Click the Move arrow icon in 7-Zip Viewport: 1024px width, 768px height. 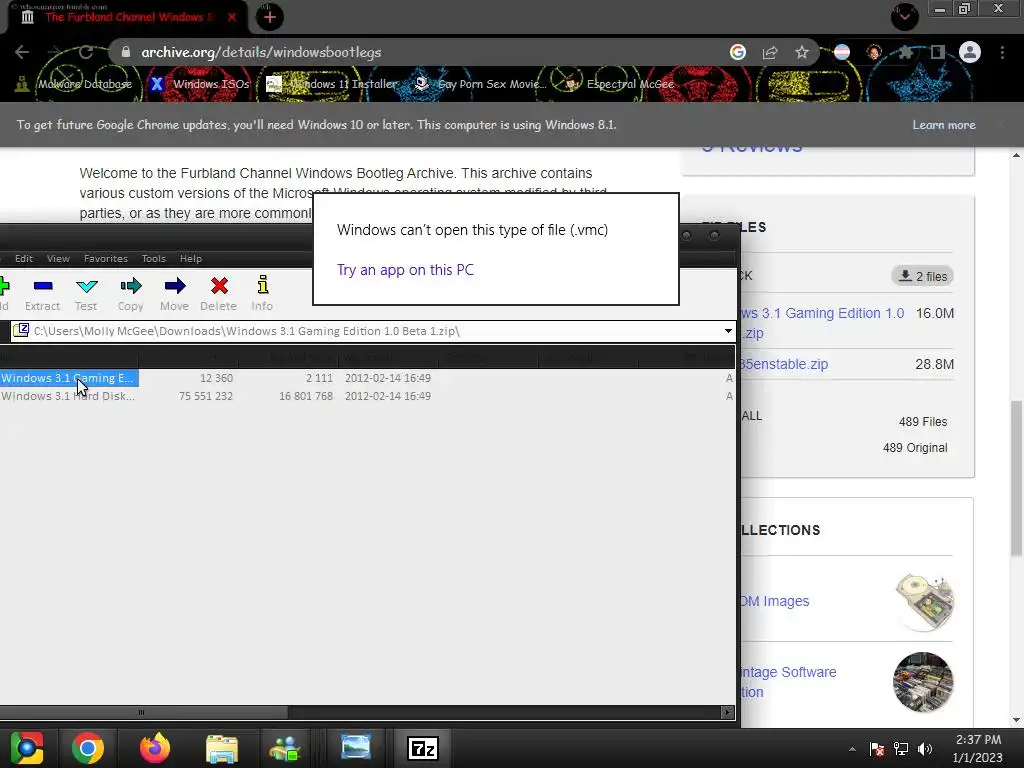tap(175, 286)
